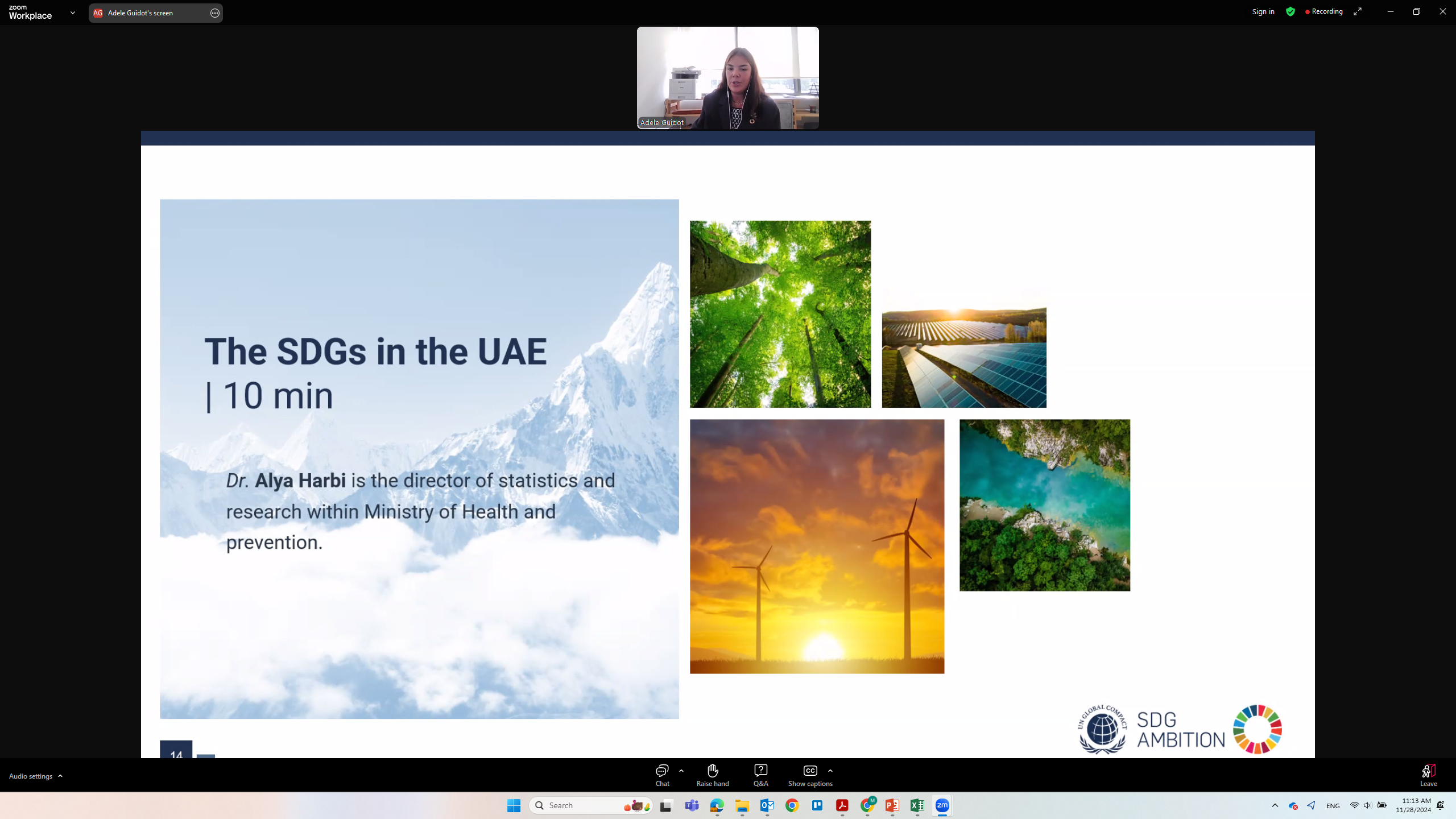Image resolution: width=1456 pixels, height=819 pixels.
Task: Expand Audio settings menu
Action: [x=36, y=776]
